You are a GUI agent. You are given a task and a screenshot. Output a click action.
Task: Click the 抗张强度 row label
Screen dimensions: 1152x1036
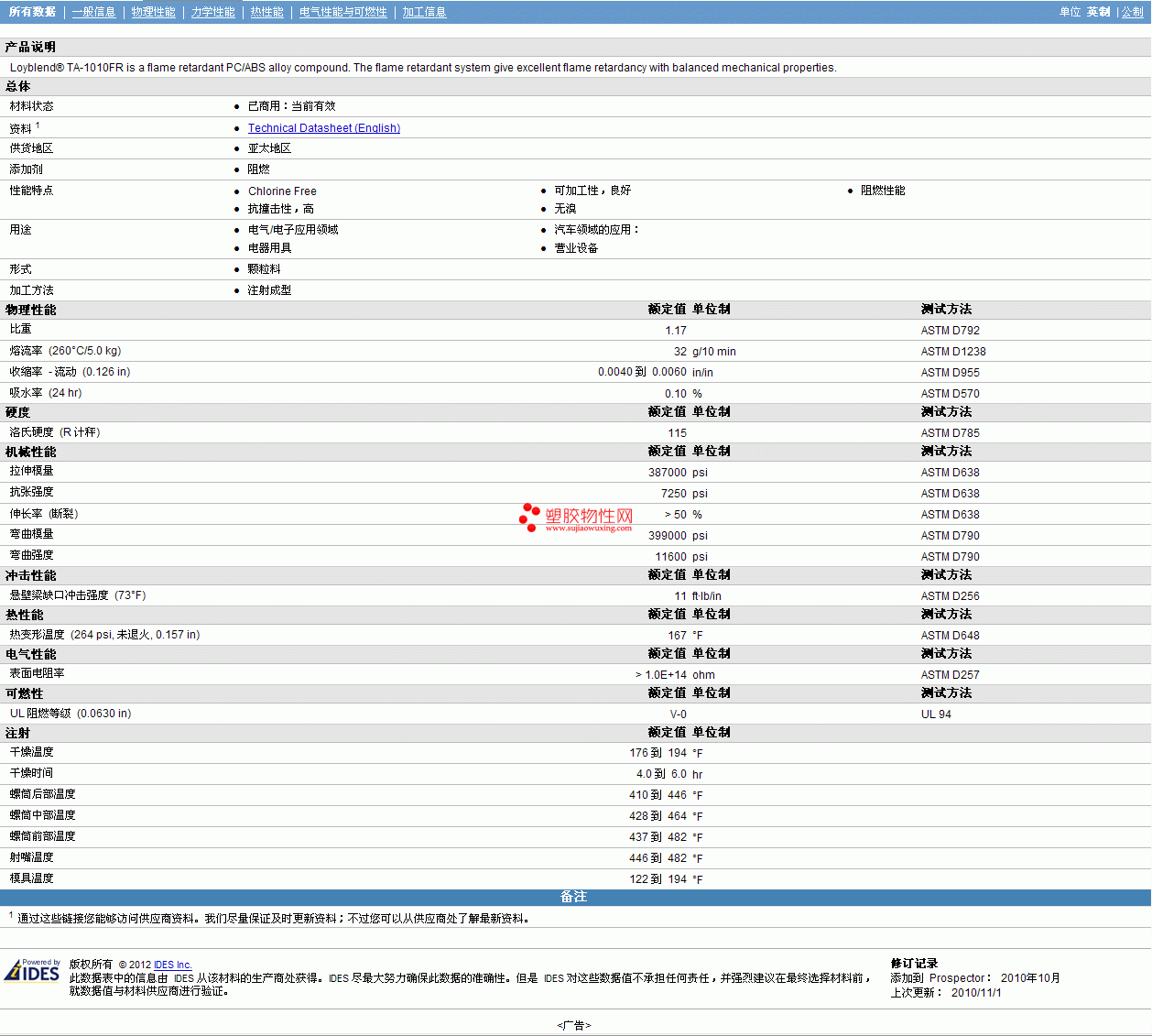[31, 492]
